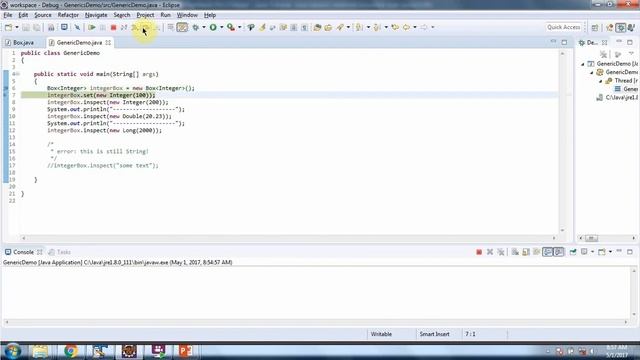Click the Debug view horizontal scrollbar thumb
Screen dimensions: 640x360
[591, 238]
